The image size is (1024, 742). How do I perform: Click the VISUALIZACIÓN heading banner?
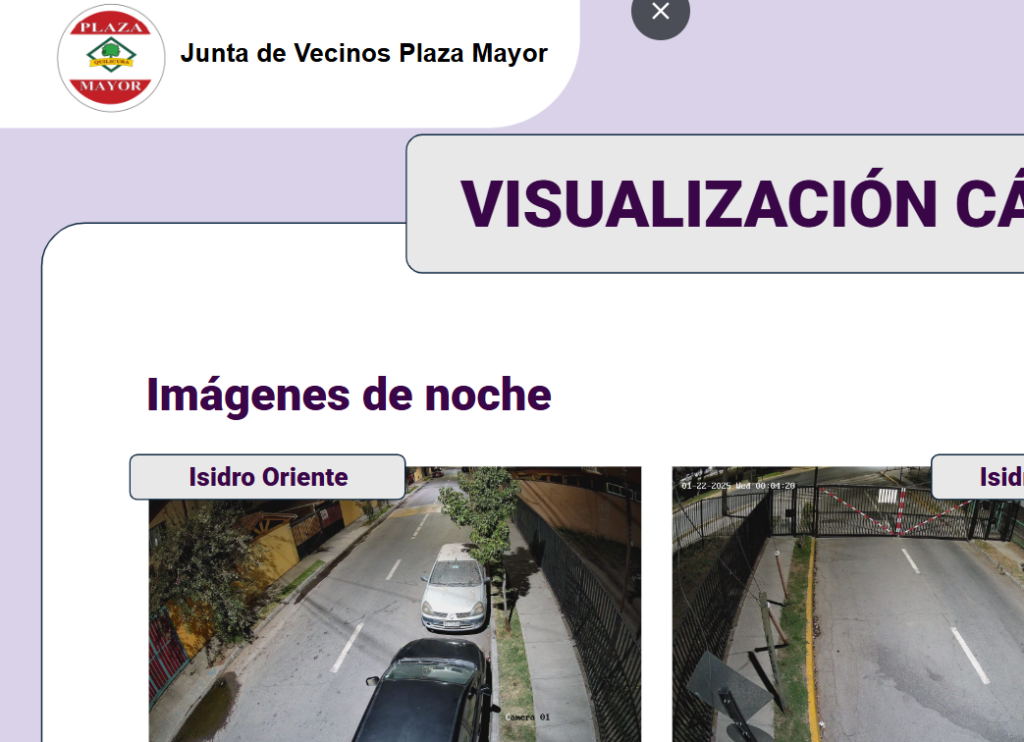(740, 204)
